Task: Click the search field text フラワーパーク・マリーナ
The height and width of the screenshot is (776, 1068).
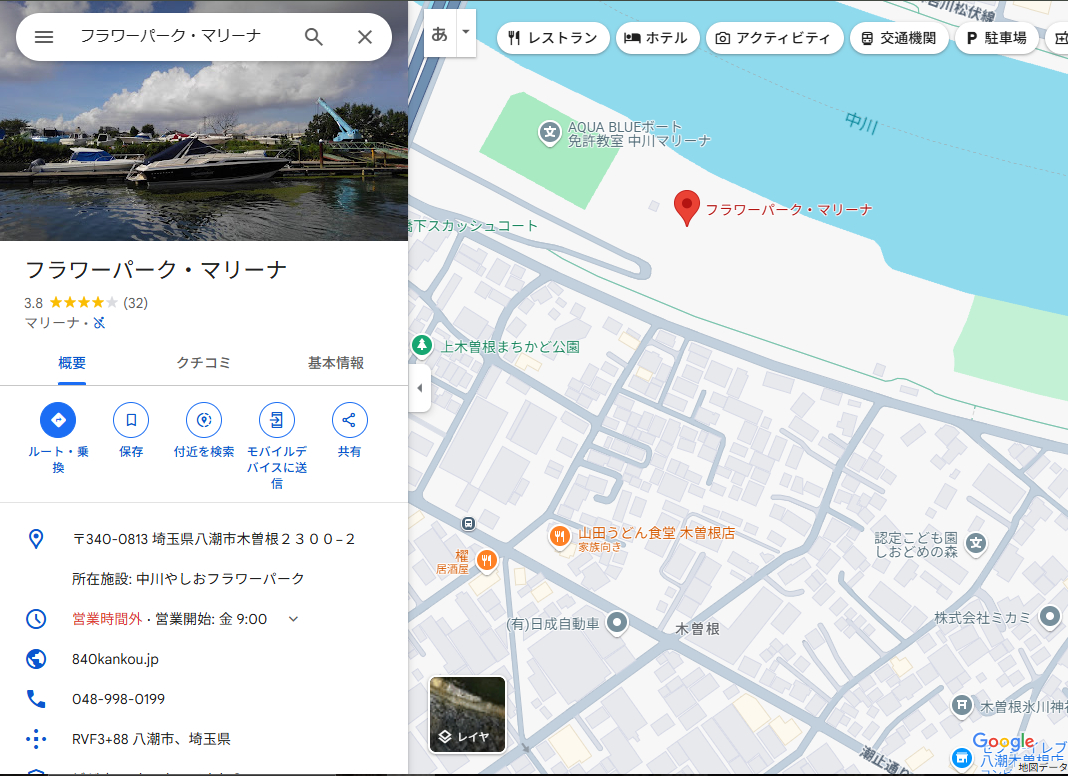Action: (x=170, y=36)
